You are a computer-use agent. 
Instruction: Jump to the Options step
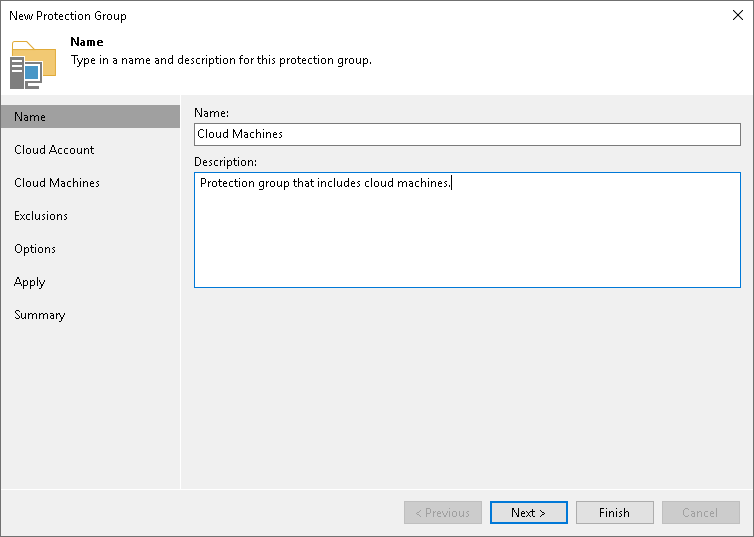click(35, 249)
